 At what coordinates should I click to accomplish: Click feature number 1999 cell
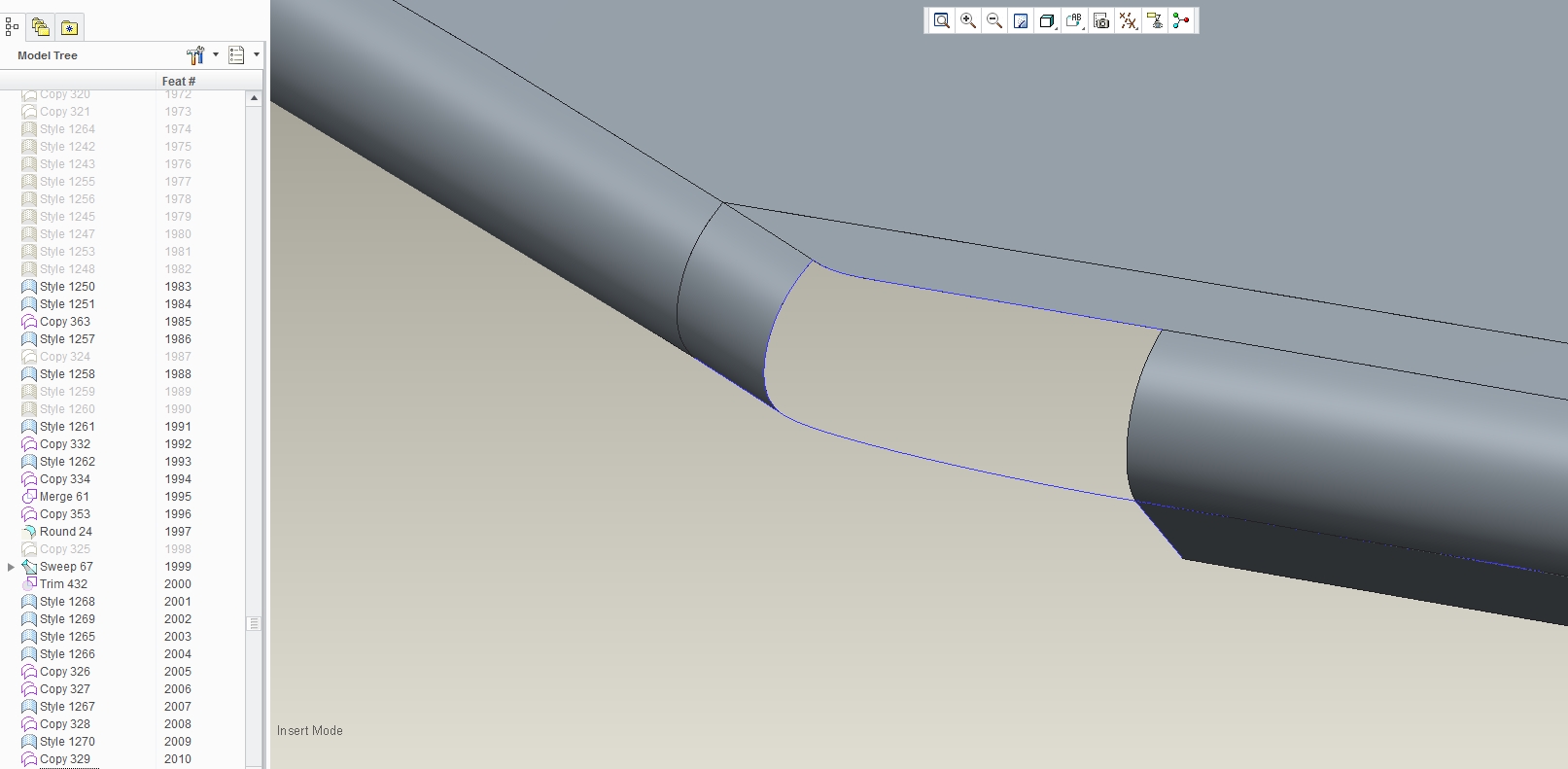pos(178,567)
